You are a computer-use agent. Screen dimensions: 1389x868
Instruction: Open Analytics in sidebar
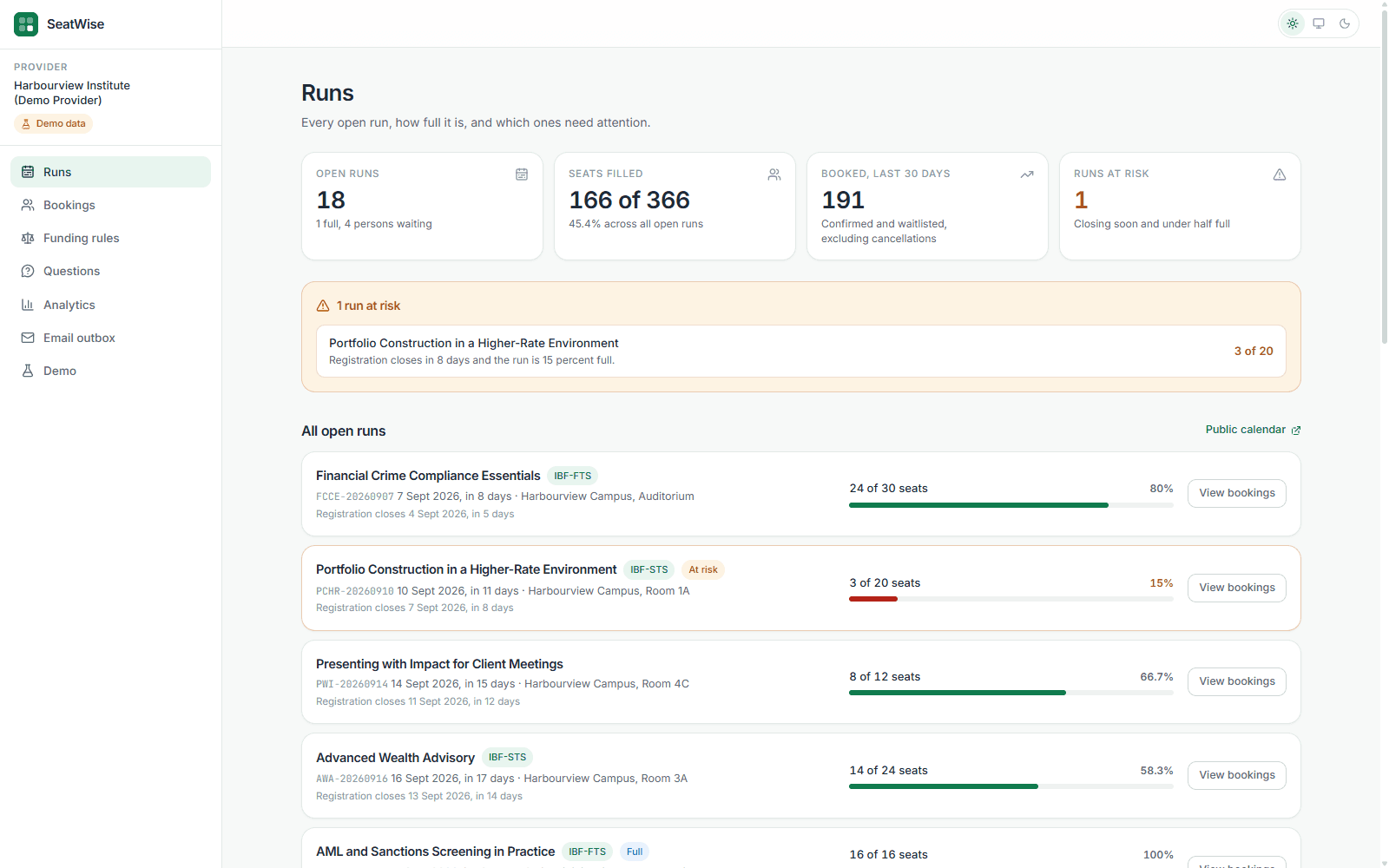(x=110, y=305)
